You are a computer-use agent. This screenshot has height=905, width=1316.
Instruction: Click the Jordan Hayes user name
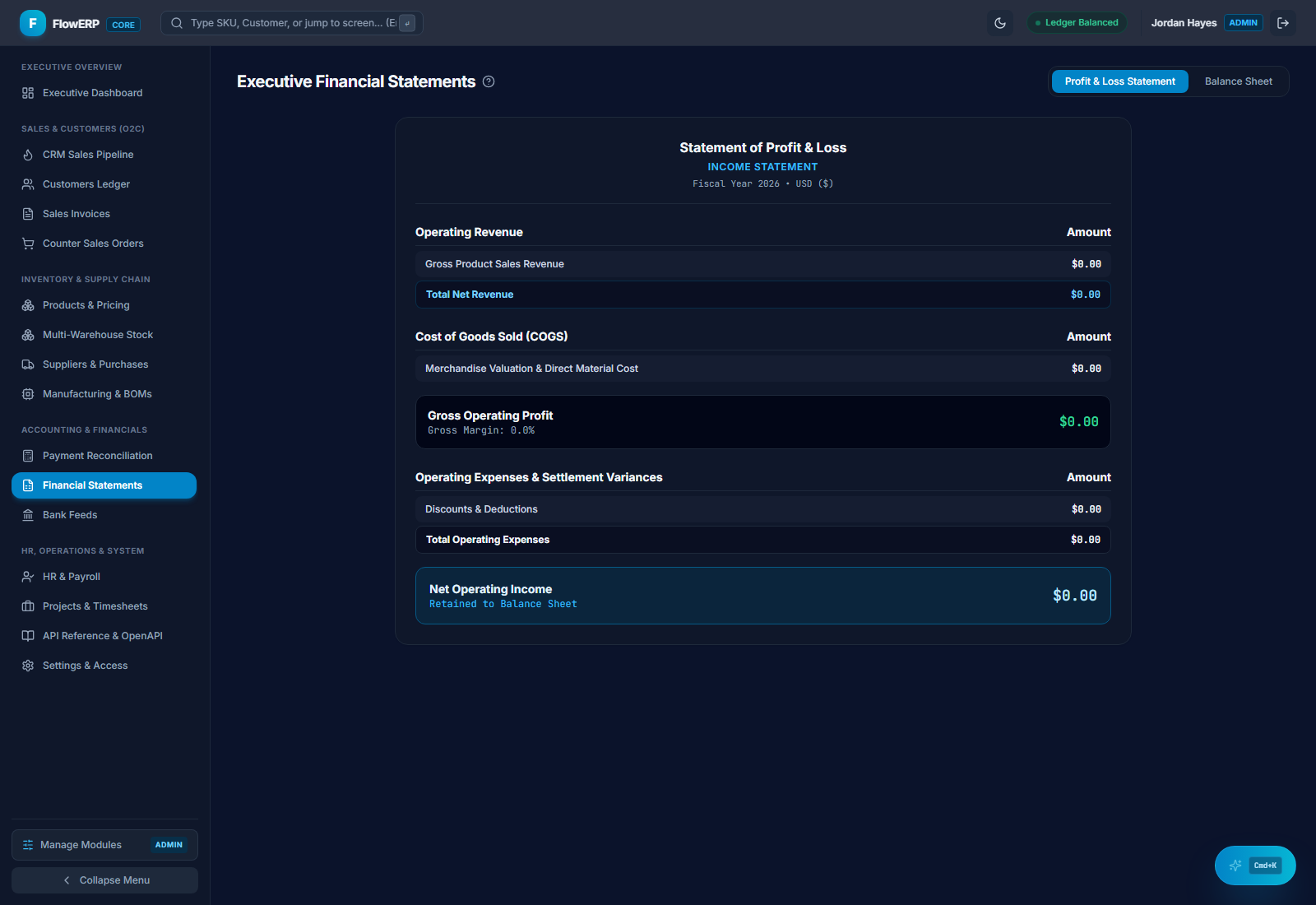point(1184,23)
